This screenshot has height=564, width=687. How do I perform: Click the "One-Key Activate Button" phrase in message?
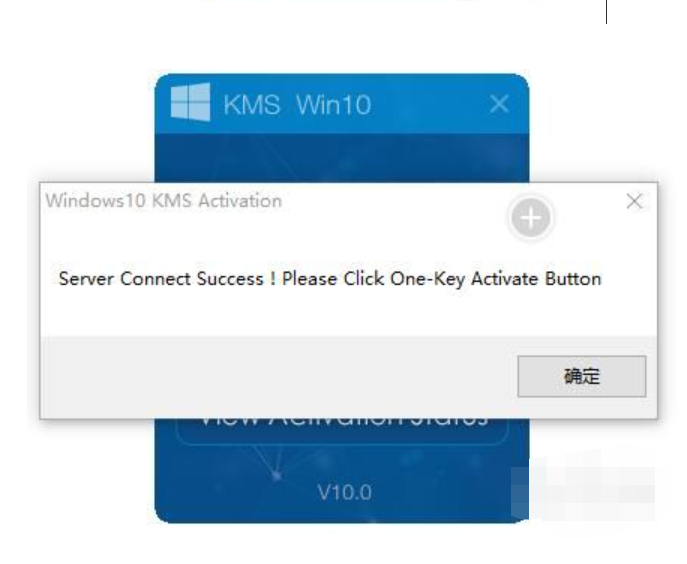pyautogui.click(x=496, y=279)
